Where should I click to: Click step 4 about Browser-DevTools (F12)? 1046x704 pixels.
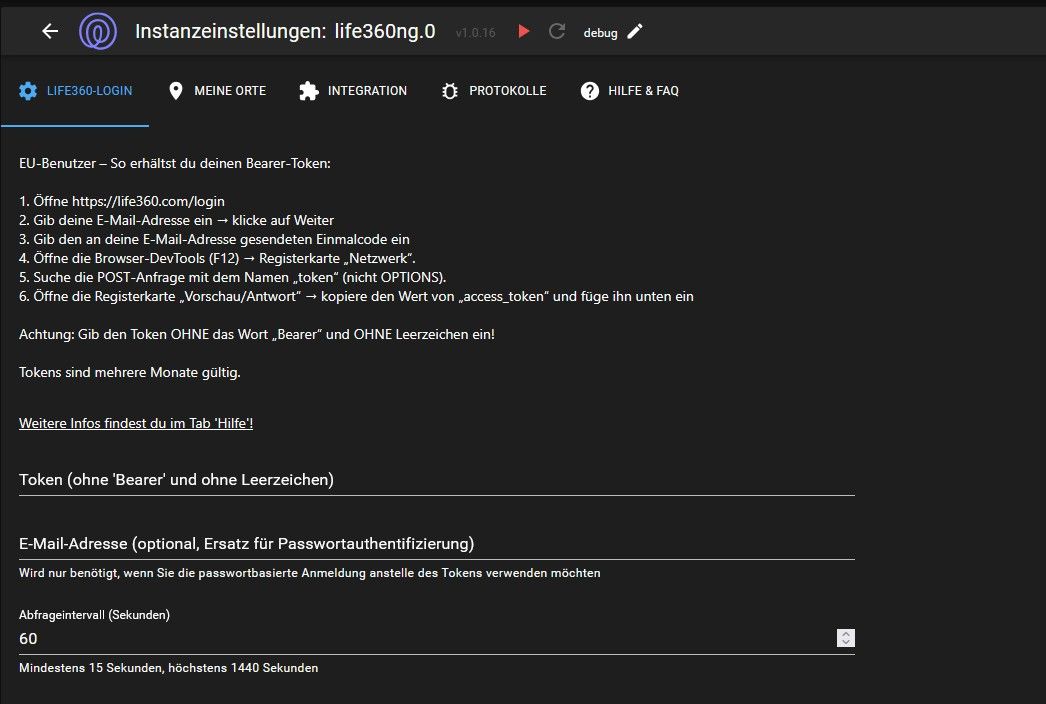point(217,258)
